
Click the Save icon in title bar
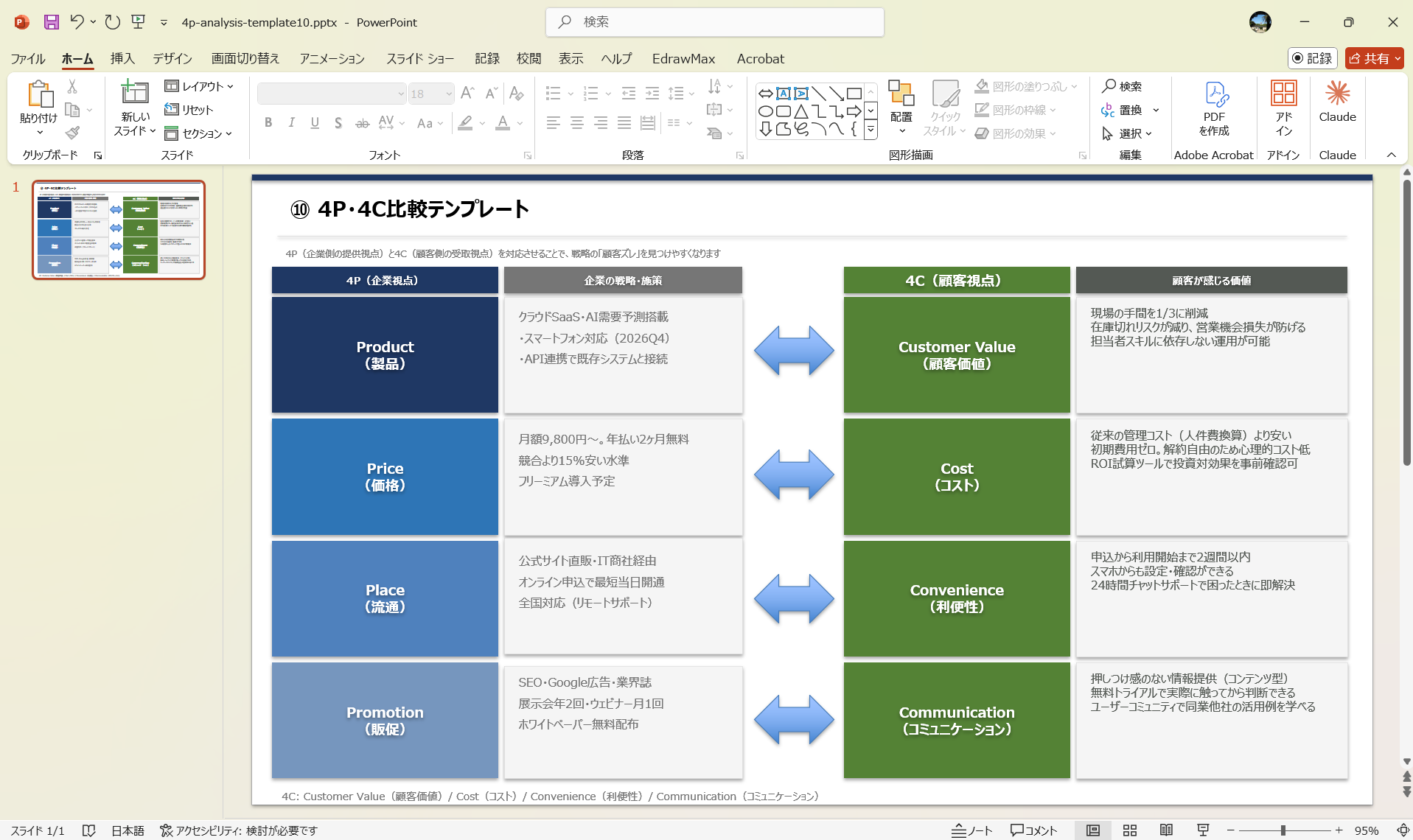click(x=51, y=22)
